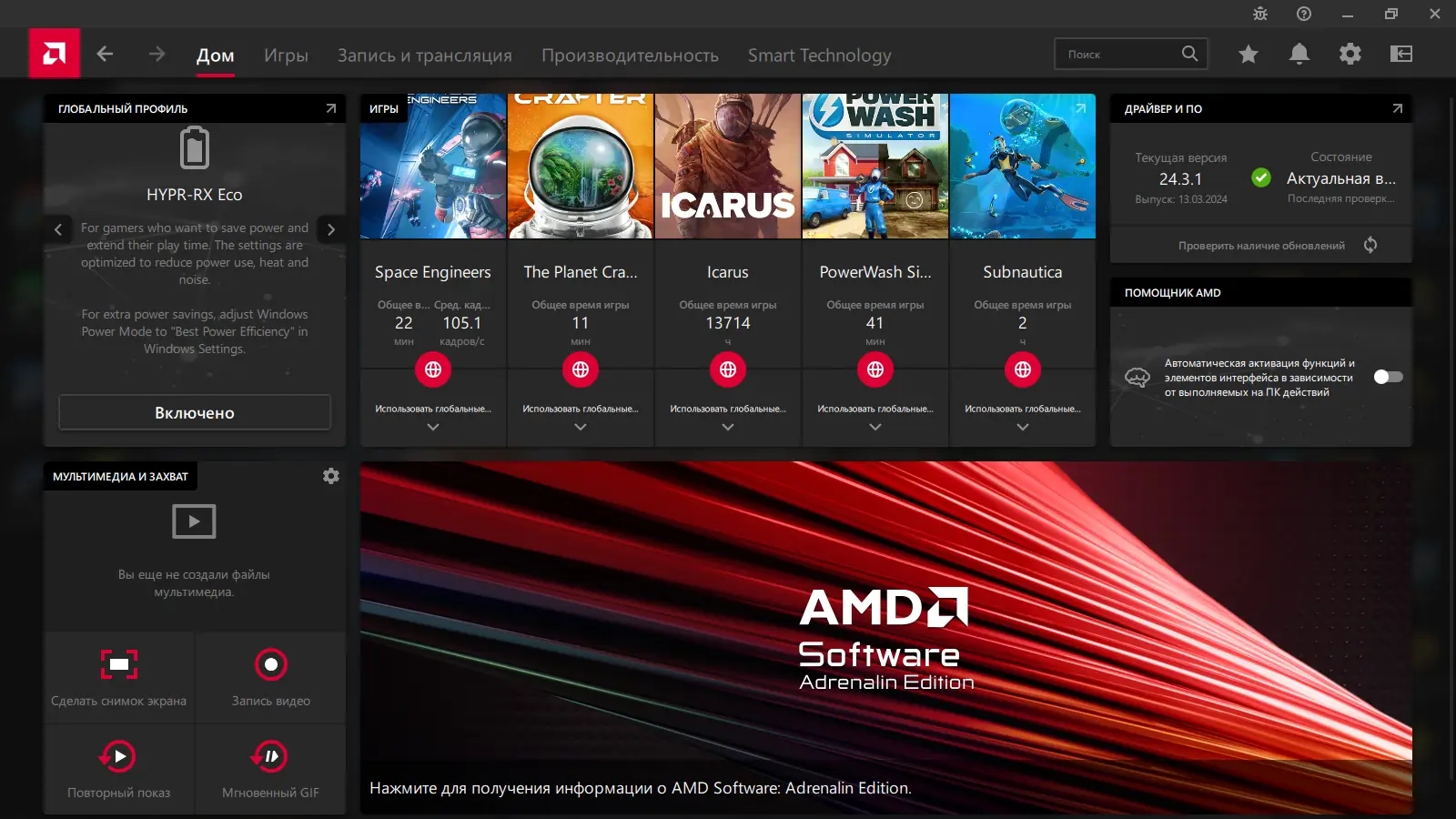The height and width of the screenshot is (819, 1456).
Task: Show previous global profile with left chevron
Action: coord(58,229)
